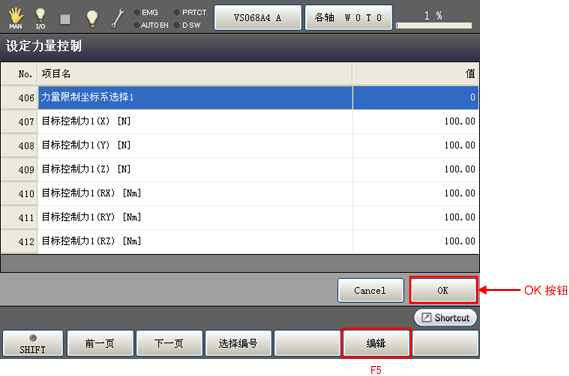Screen dimensions: 569x376
Task: Click the 选择编号 button
Action: click(238, 343)
